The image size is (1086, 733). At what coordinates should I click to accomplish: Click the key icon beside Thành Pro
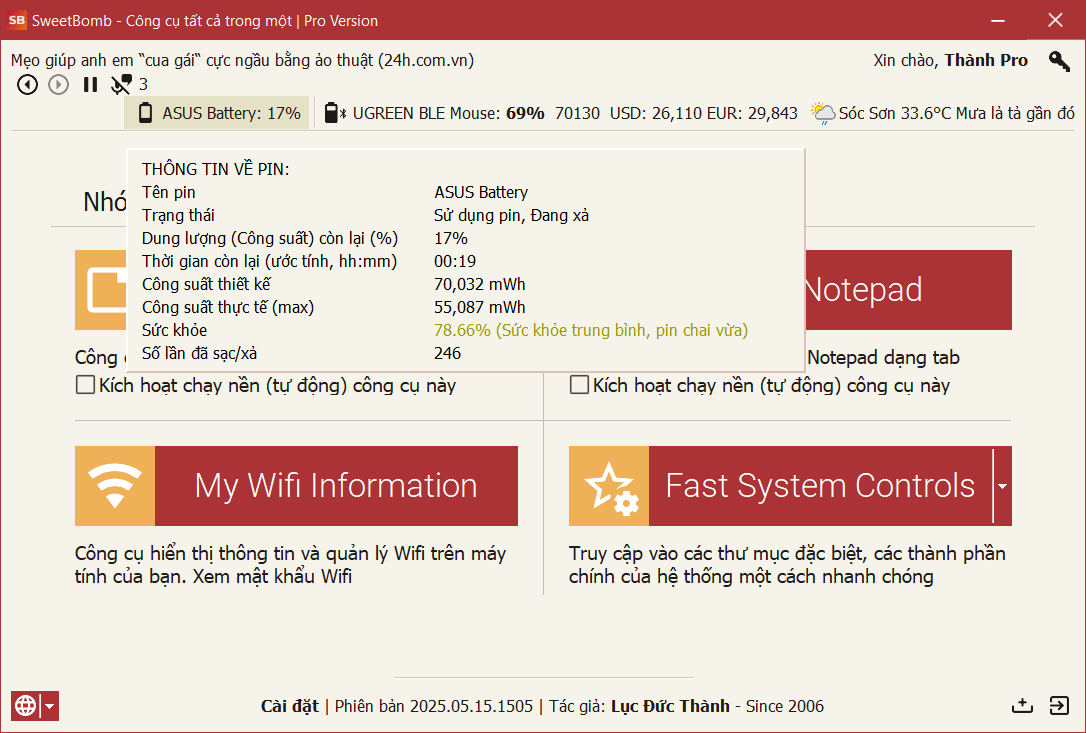1059,61
